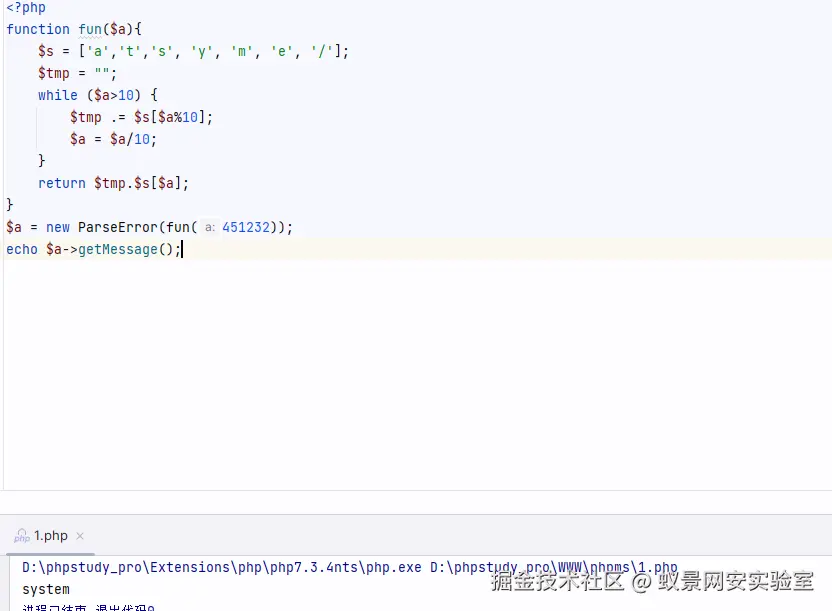The image size is (832, 611).
Task: Click the echo statement on the highlighted line
Action: point(22,249)
